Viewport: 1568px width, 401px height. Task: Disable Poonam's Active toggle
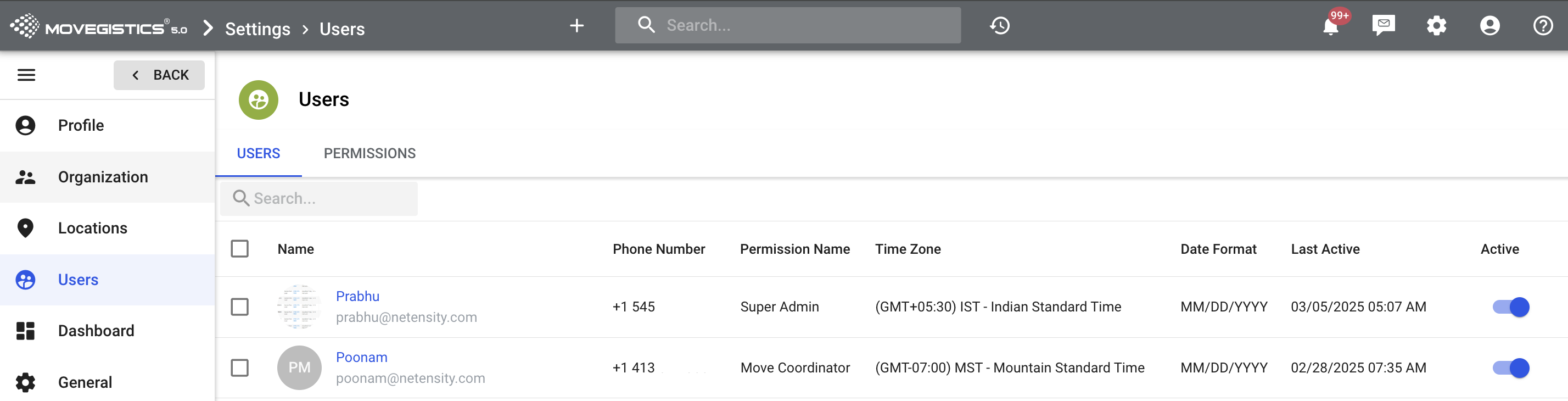1511,367
